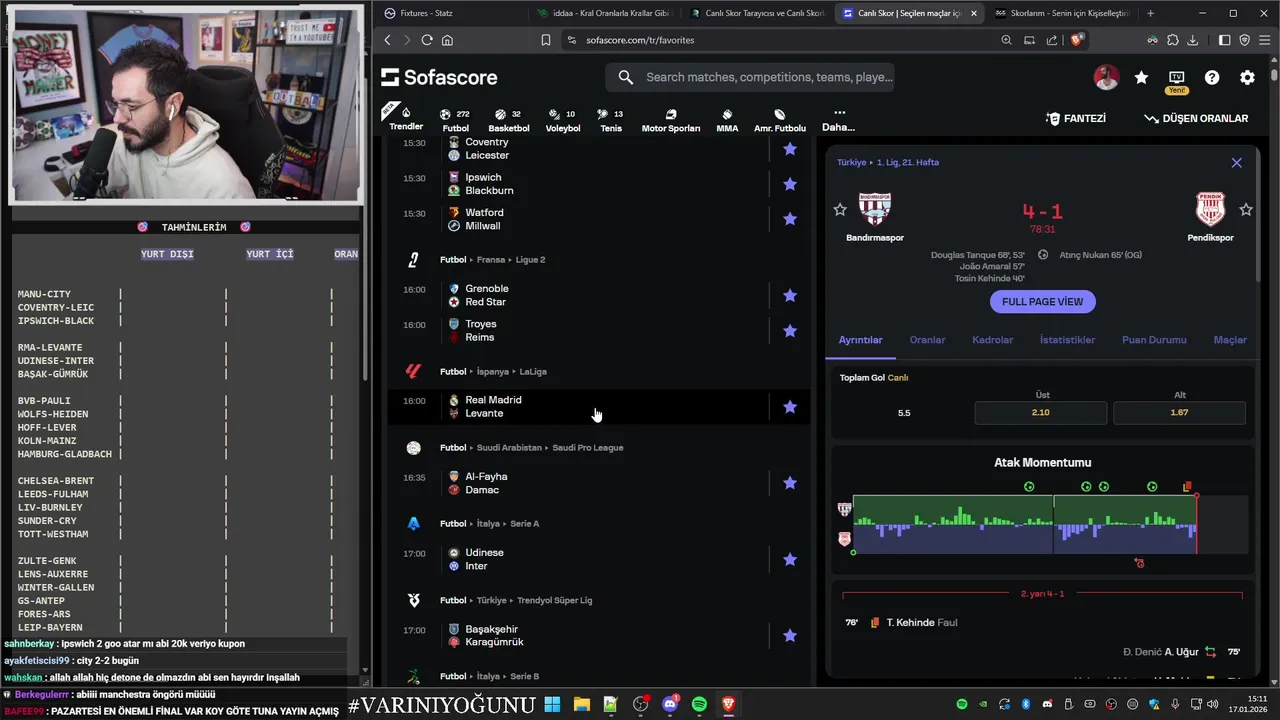
Task: Switch to the Maçlar tab
Action: [x=1230, y=340]
